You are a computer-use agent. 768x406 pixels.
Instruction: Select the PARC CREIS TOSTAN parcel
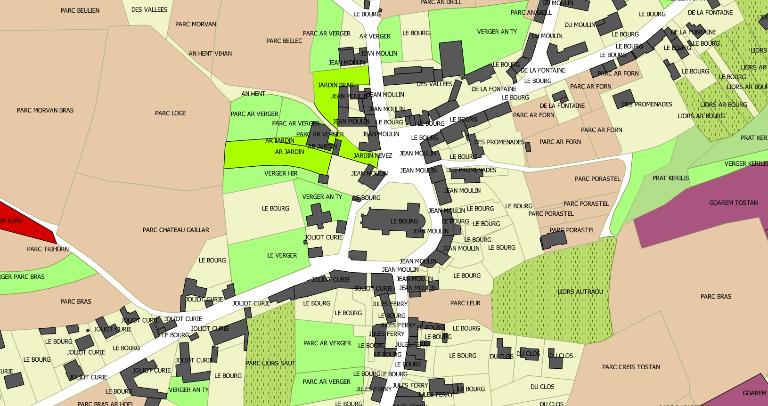click(x=630, y=368)
